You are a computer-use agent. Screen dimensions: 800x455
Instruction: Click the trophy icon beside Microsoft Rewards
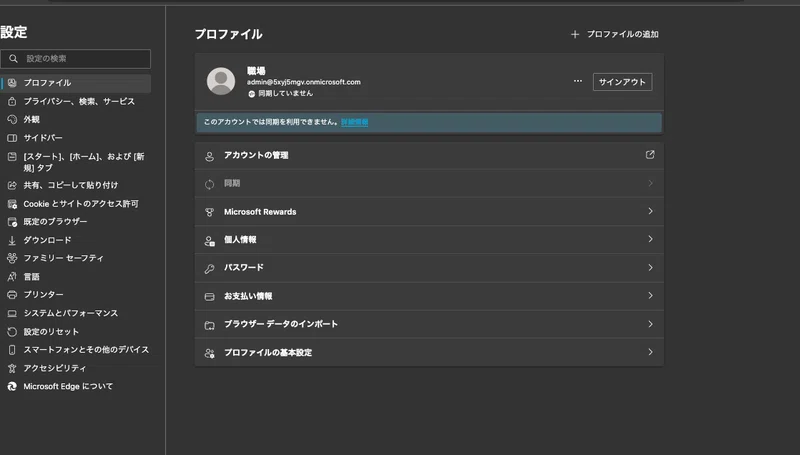[209, 212]
